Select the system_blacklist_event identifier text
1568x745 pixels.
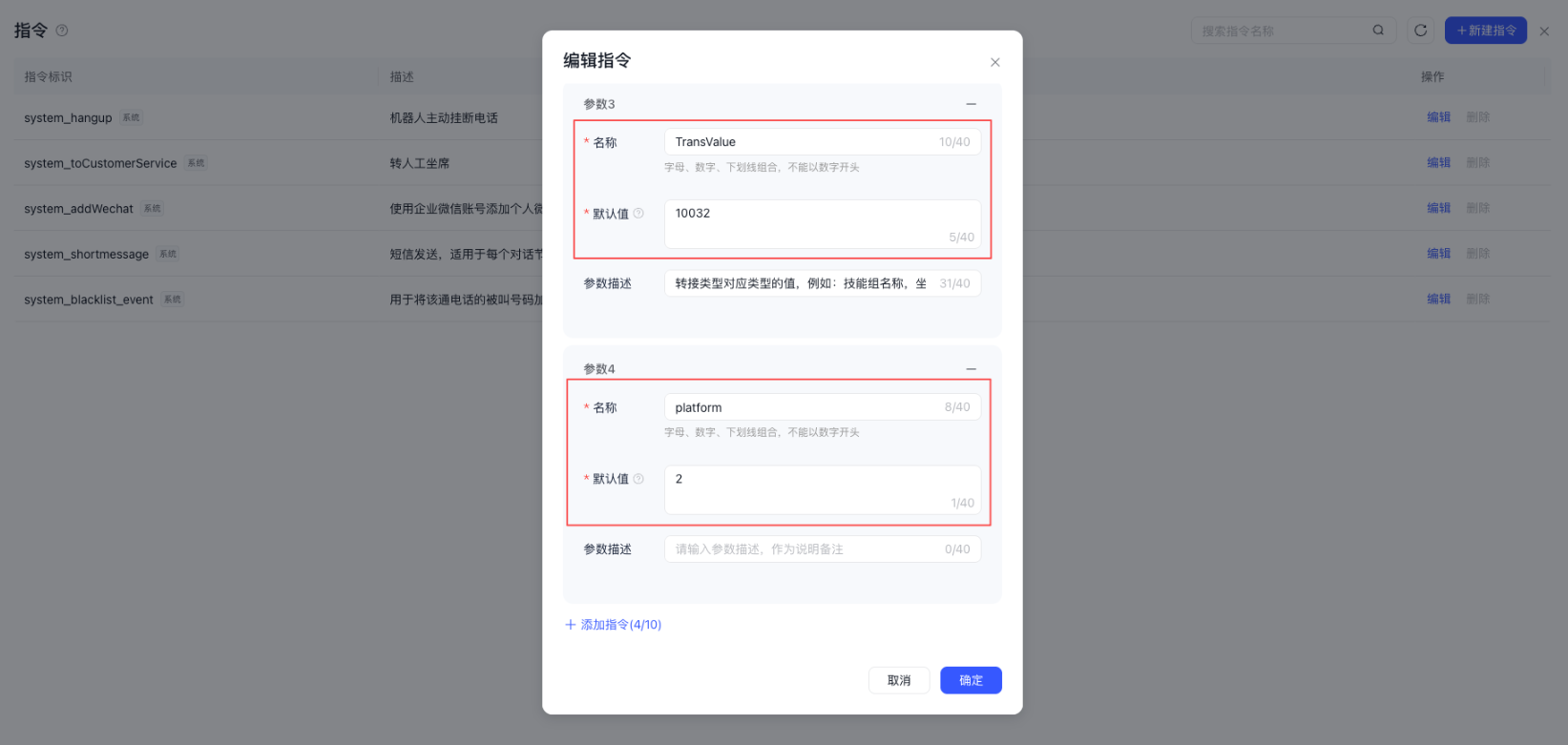pos(89,300)
